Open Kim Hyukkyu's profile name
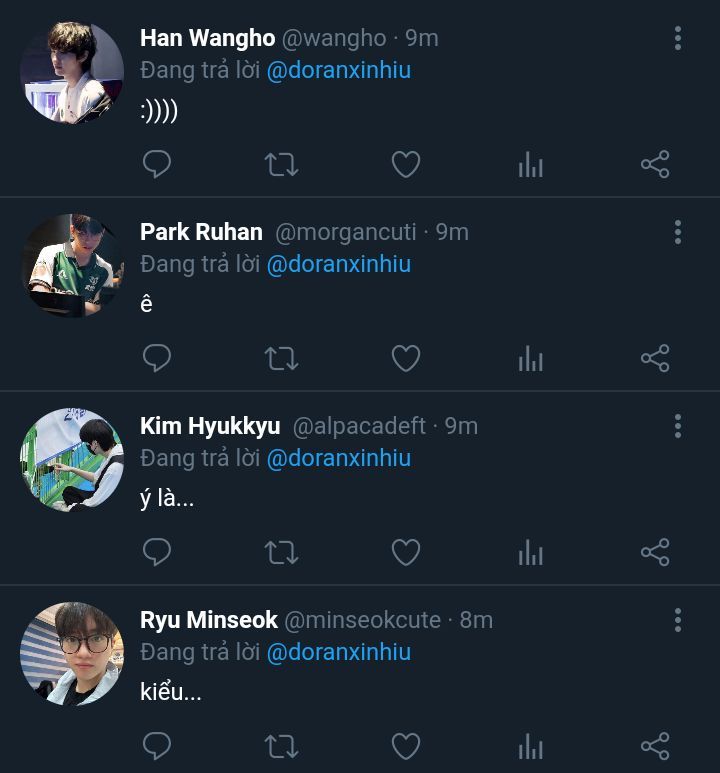 [x=210, y=426]
